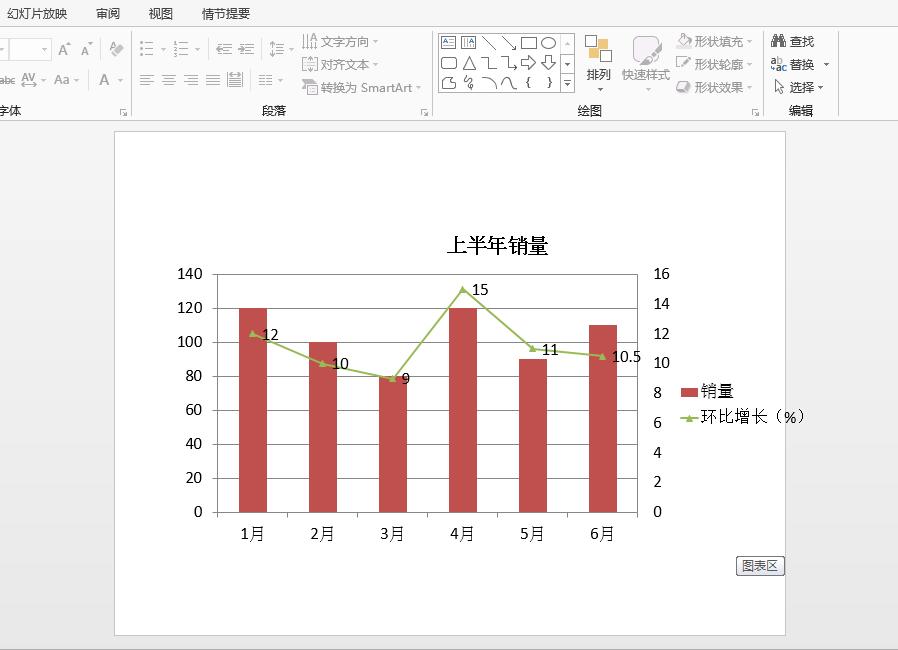Pick the rectangle shape from shapes gallery
The width and height of the screenshot is (898, 650).
[x=529, y=43]
